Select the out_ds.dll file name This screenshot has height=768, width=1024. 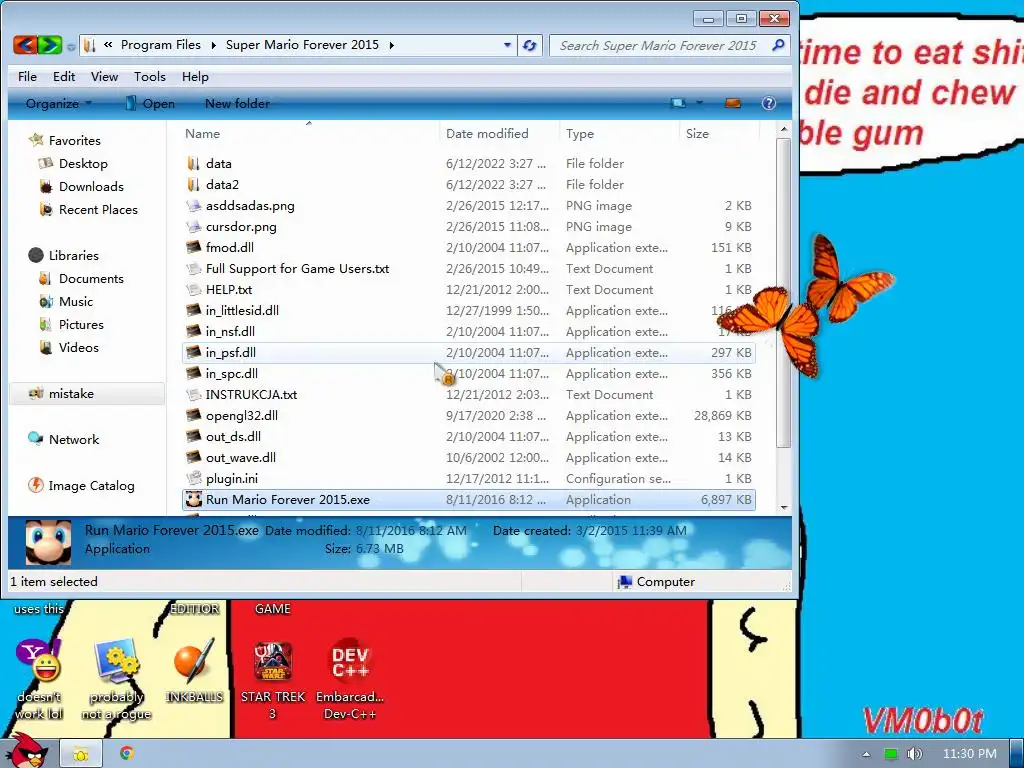click(x=233, y=437)
